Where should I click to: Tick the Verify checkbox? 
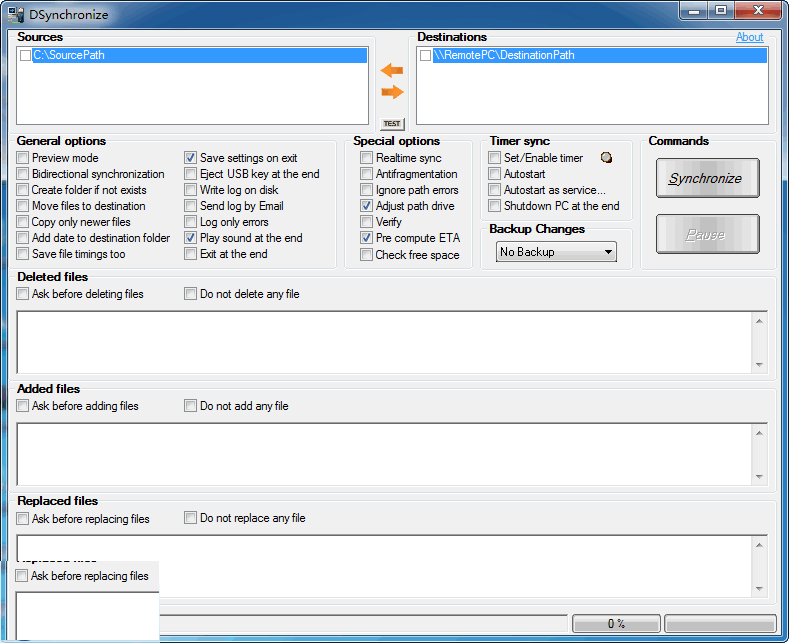click(366, 222)
